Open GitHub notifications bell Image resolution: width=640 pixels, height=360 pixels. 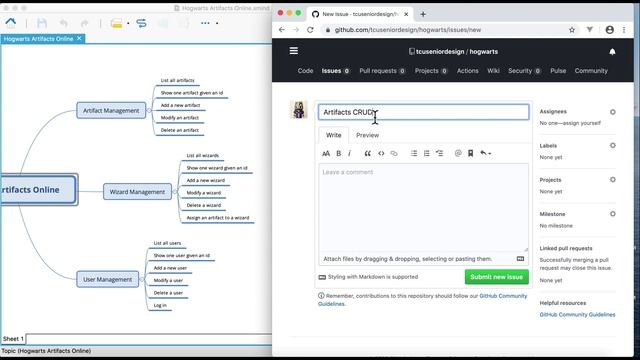[612, 51]
